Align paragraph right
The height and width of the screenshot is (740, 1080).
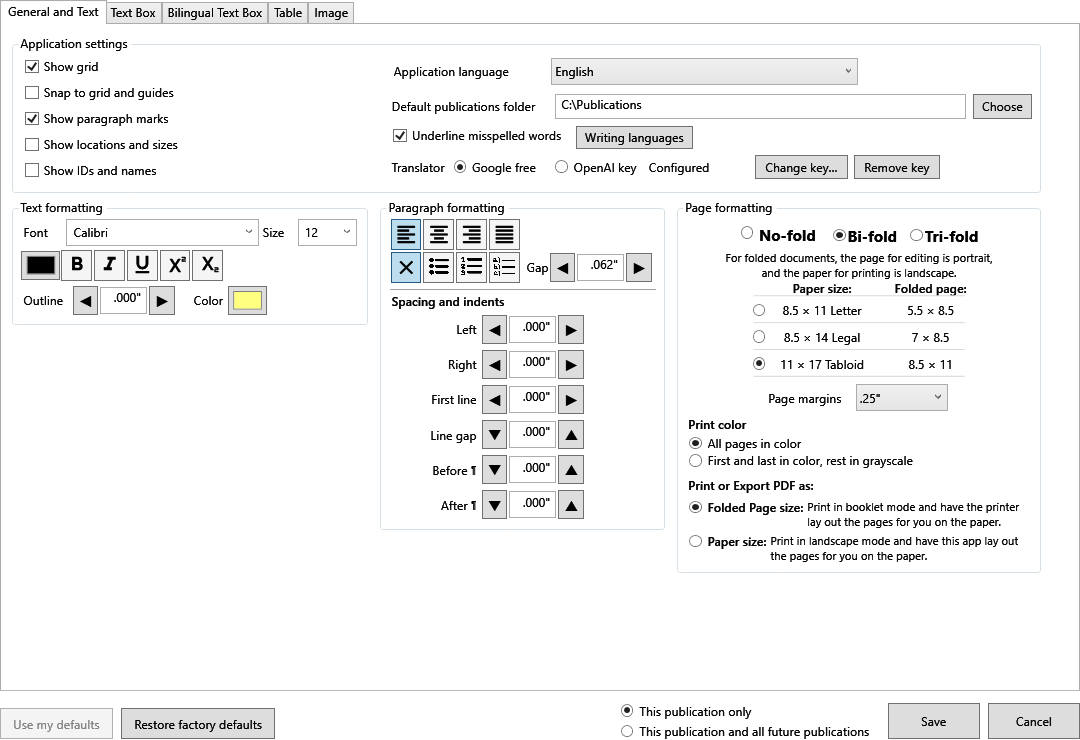pyautogui.click(x=471, y=234)
